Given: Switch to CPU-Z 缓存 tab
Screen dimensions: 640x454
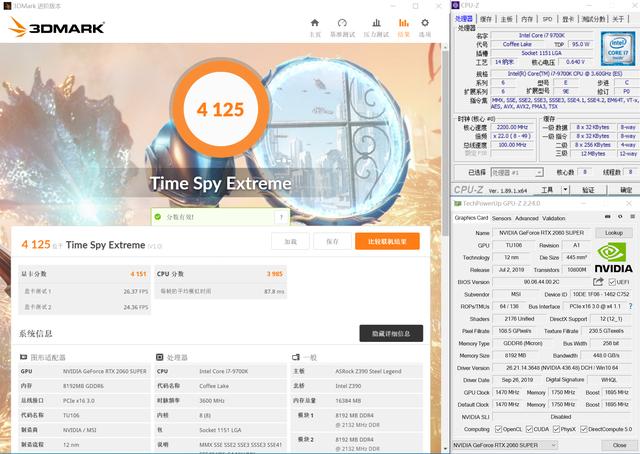Looking at the screenshot, I should pyautogui.click(x=486, y=19).
